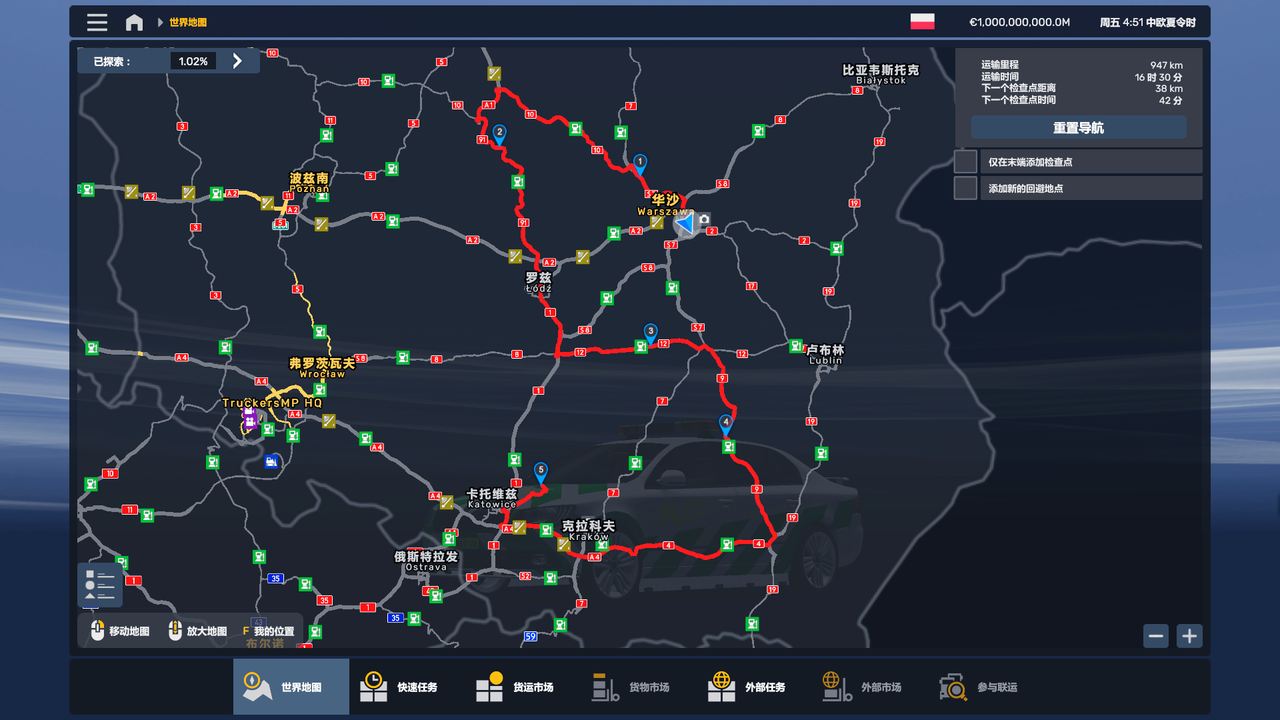The width and height of the screenshot is (1280, 720).
Task: Select waypoint marker 5 near Katowice
Action: pos(541,471)
